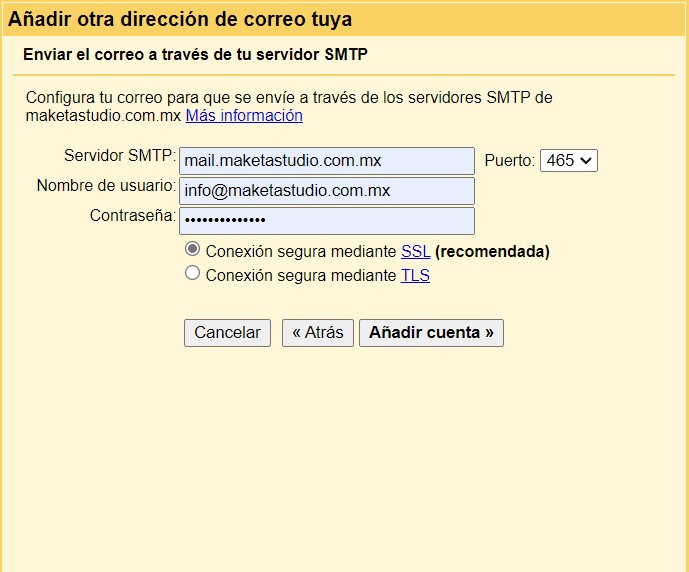Click the "Nombre de usuario:" label
The width and height of the screenshot is (689, 572).
click(106, 186)
